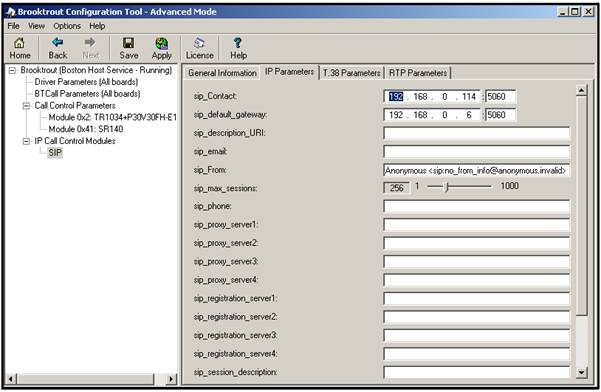Select Brooktrout (Boston Host Service - Running)

coord(96,70)
